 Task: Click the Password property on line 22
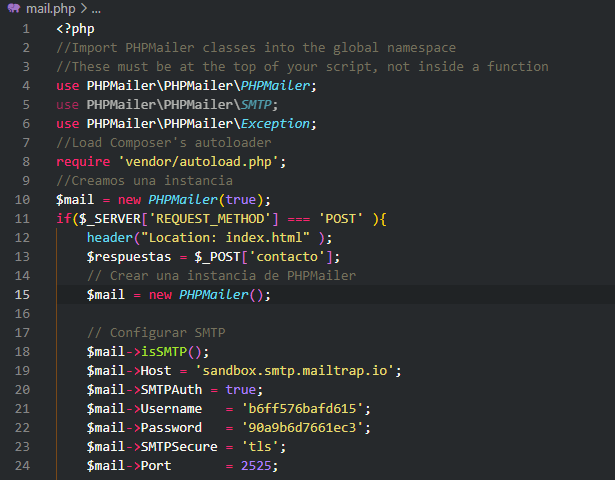[x=171, y=427]
